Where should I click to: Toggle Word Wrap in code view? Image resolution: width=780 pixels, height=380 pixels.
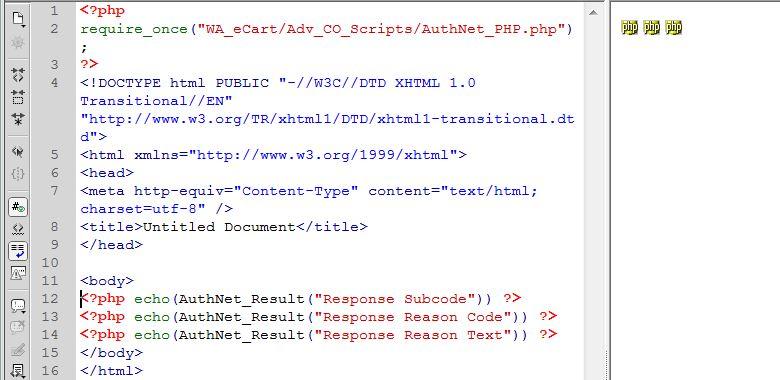coord(18,251)
